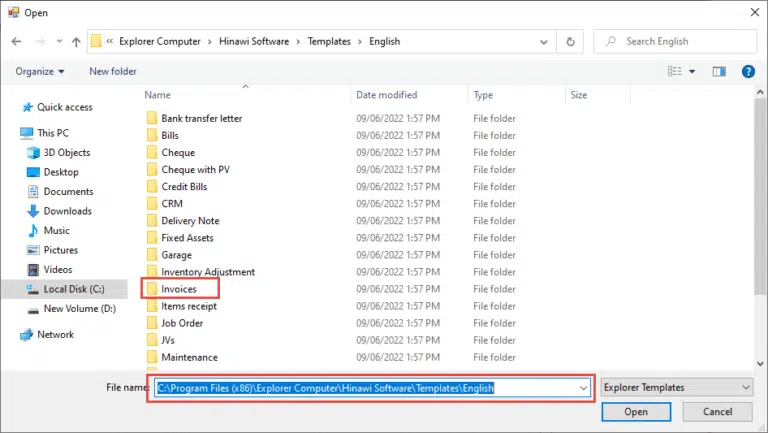Click Hinawi Software in address breadcrumb

254,42
